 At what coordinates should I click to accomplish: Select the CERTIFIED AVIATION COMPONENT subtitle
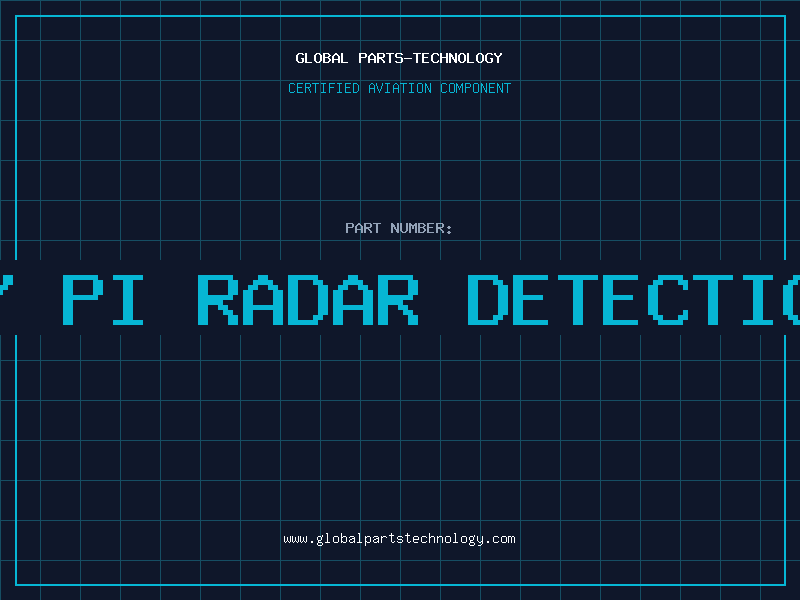(399, 88)
